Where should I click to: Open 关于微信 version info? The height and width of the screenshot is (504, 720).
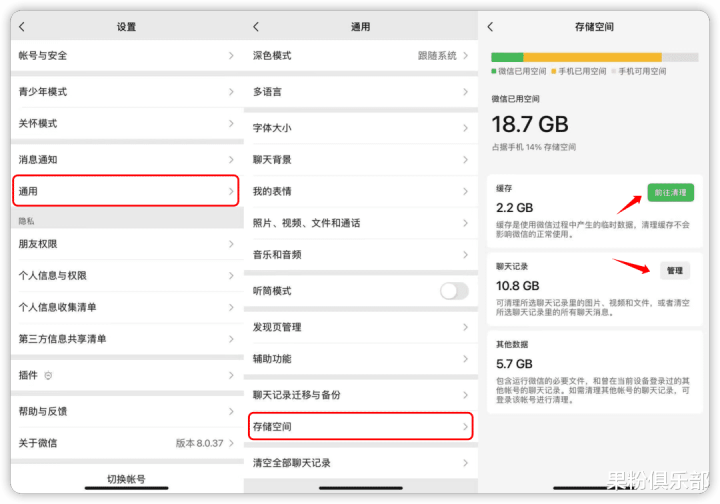127,443
